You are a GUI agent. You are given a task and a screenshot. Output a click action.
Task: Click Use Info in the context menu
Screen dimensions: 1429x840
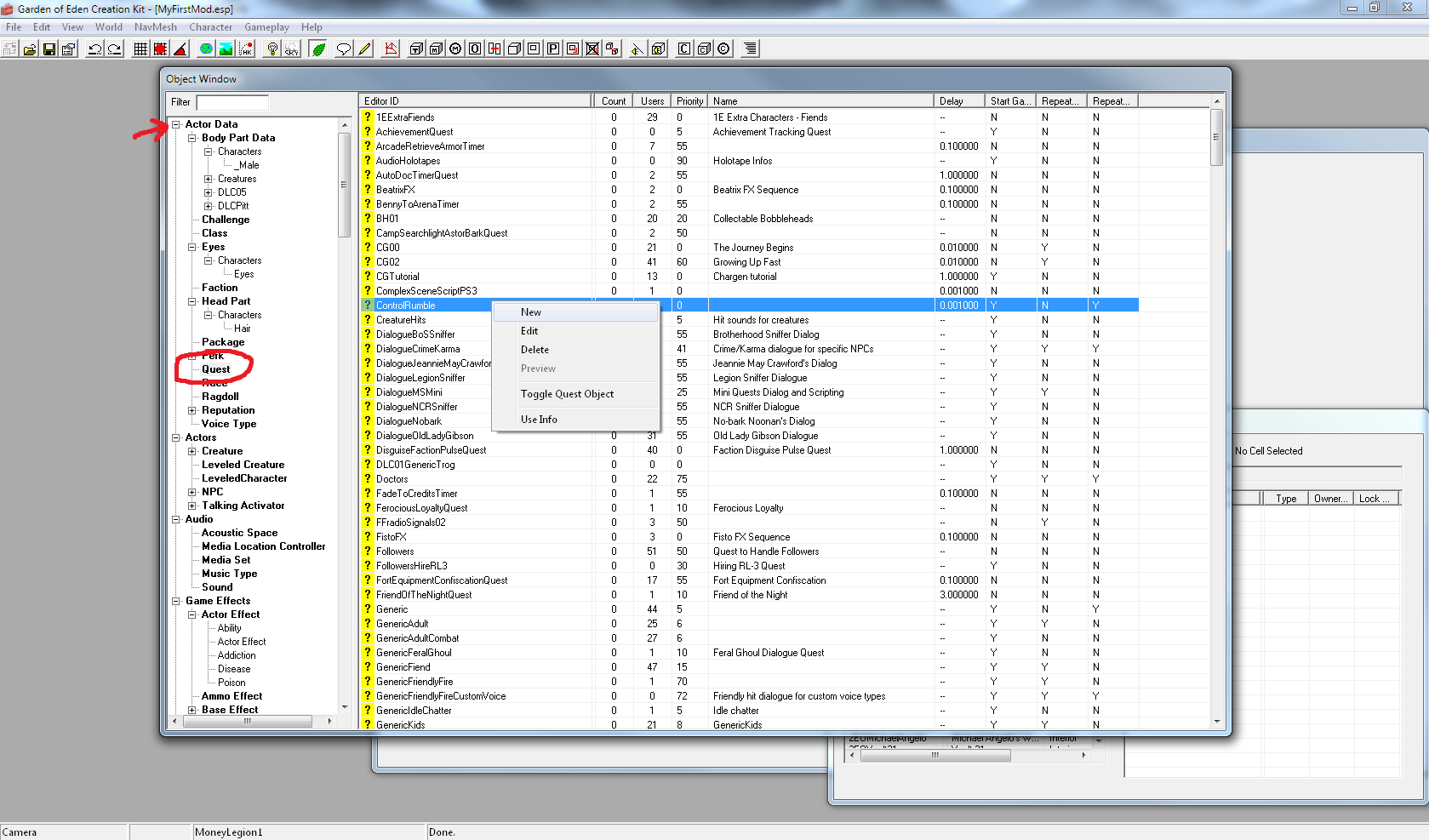point(539,419)
